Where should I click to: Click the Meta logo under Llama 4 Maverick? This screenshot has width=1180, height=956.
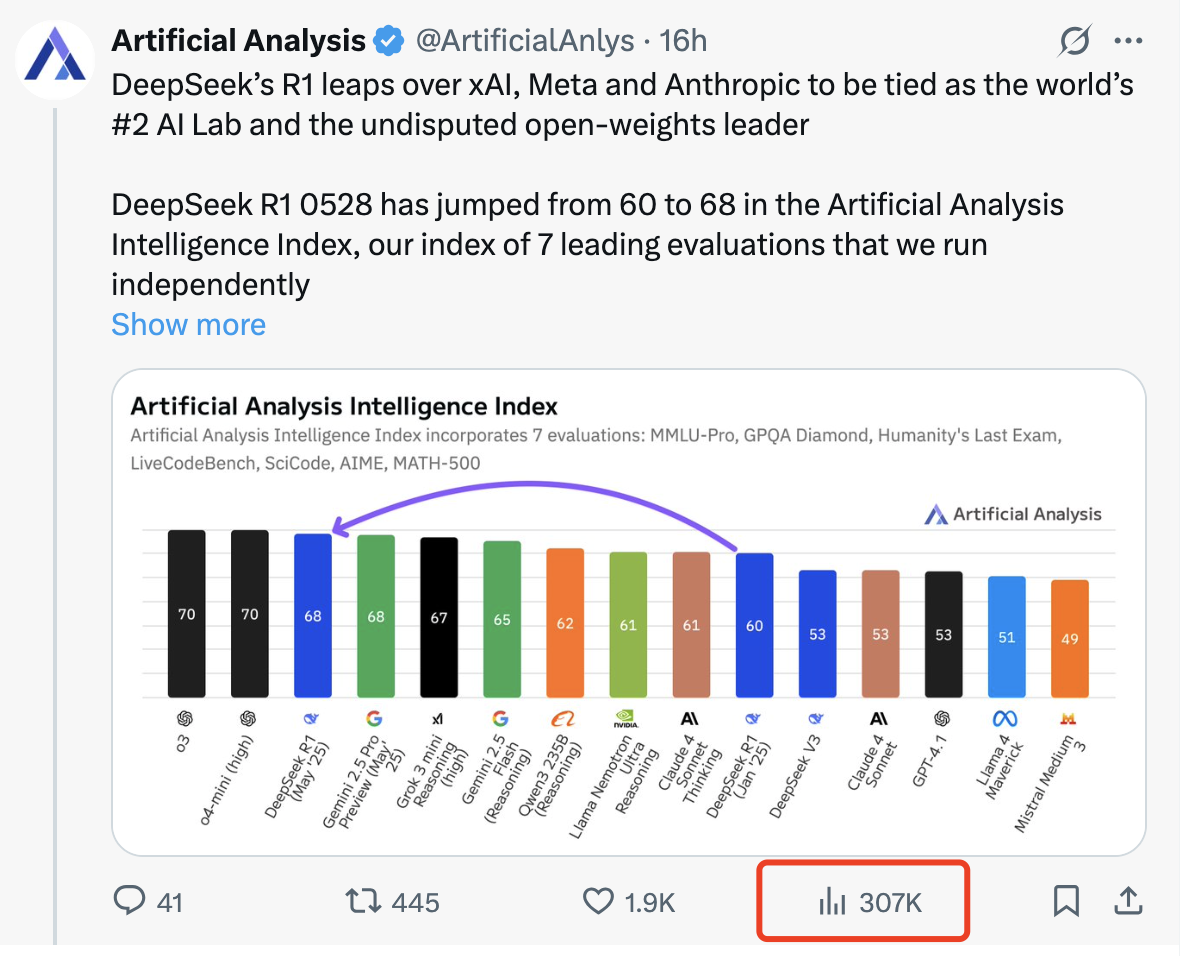[1007, 715]
